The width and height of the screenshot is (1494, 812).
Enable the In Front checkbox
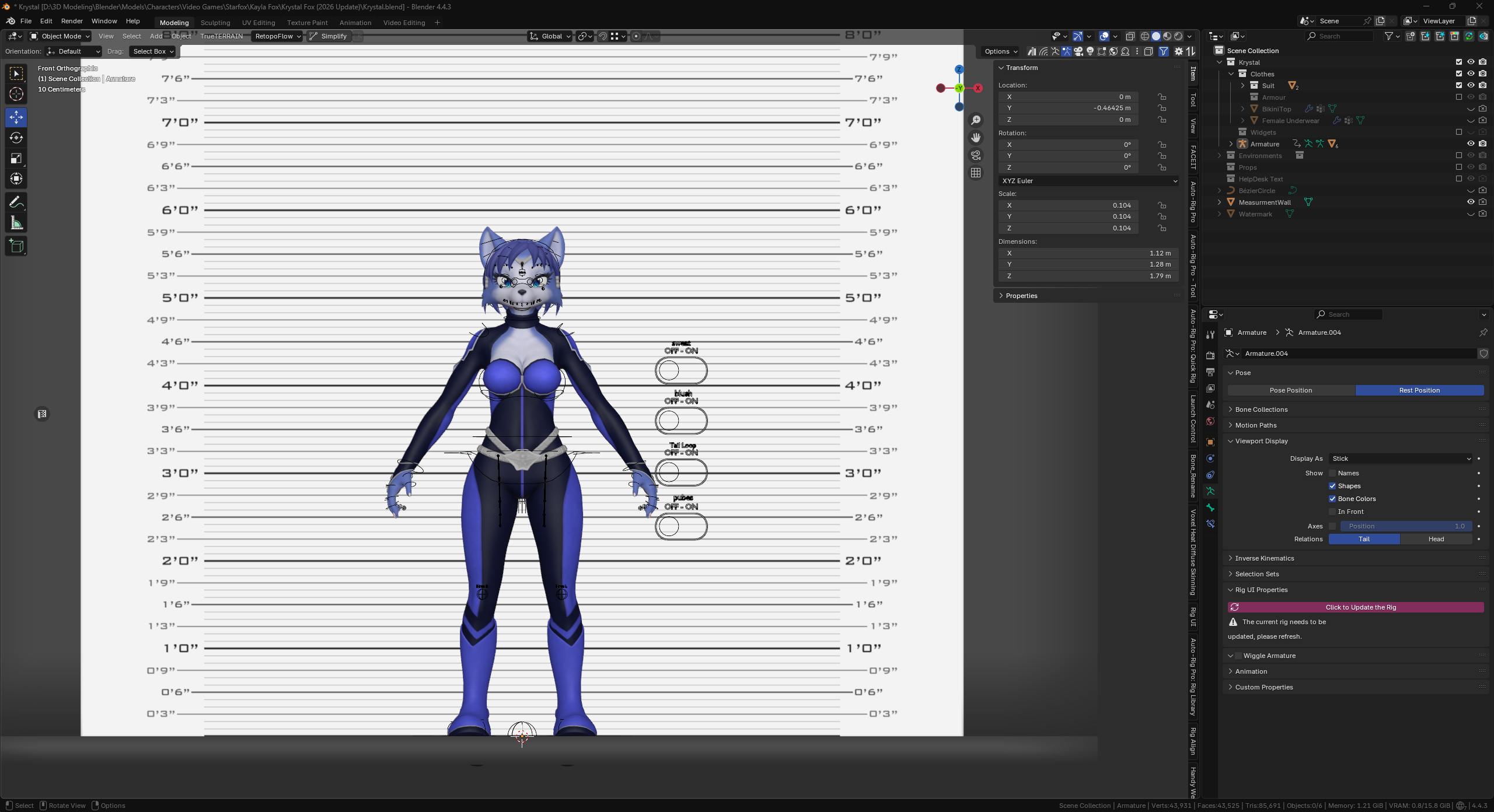point(1332,512)
